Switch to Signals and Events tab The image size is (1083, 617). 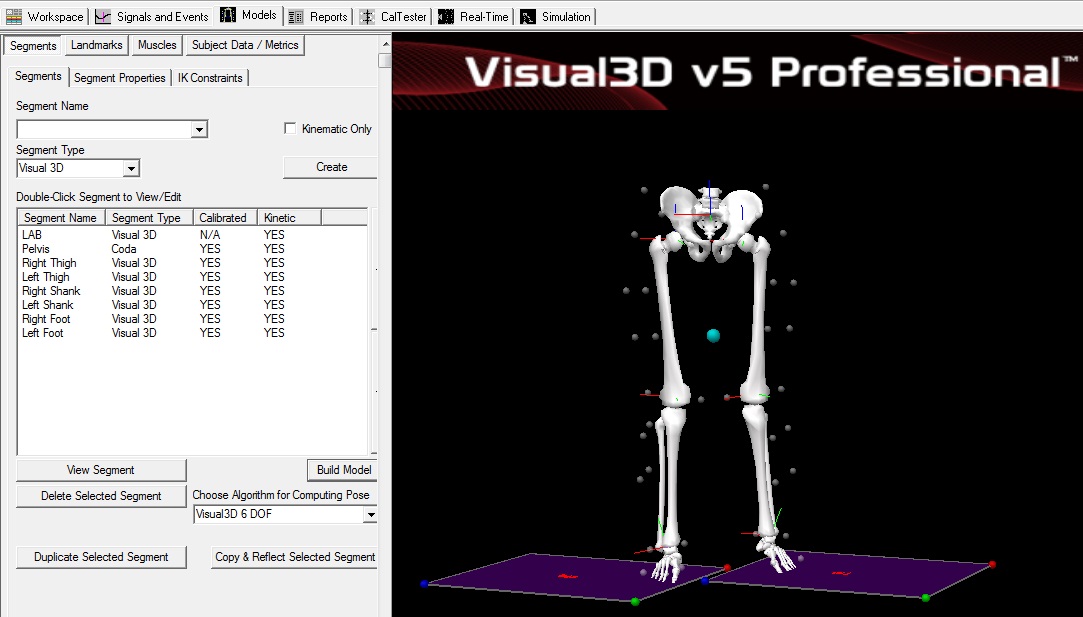pos(152,17)
